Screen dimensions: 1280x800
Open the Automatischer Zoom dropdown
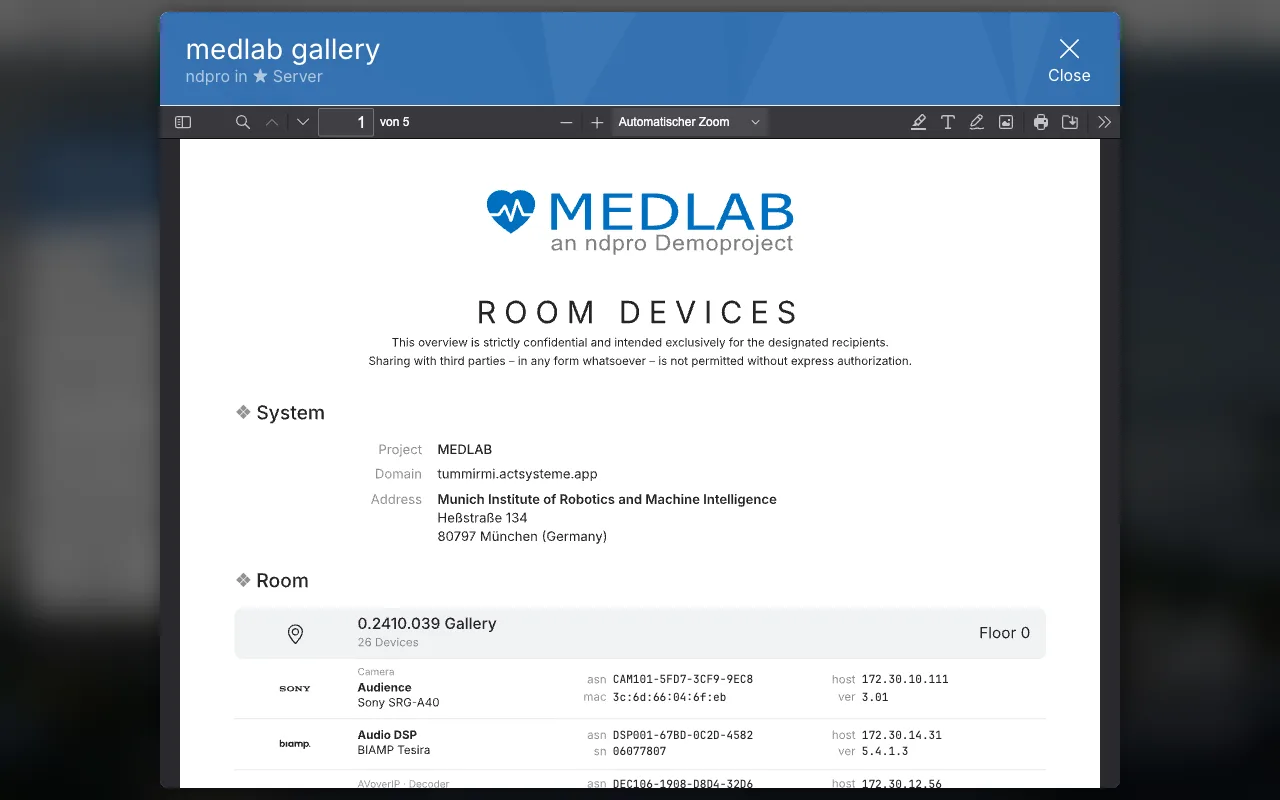pyautogui.click(x=689, y=122)
